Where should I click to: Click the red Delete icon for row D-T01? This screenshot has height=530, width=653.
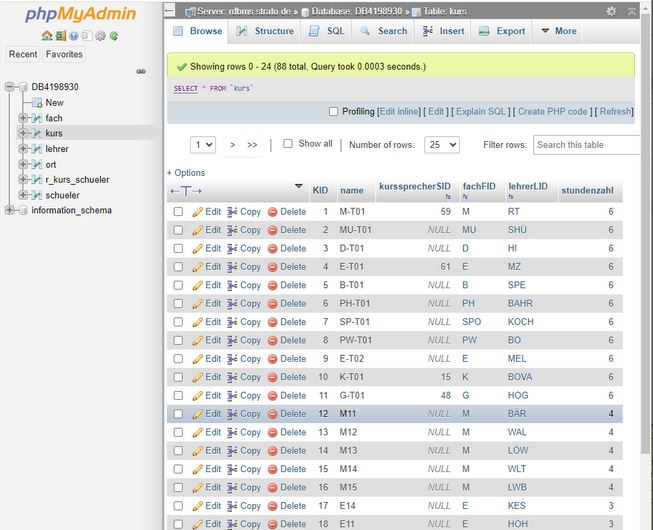273,249
